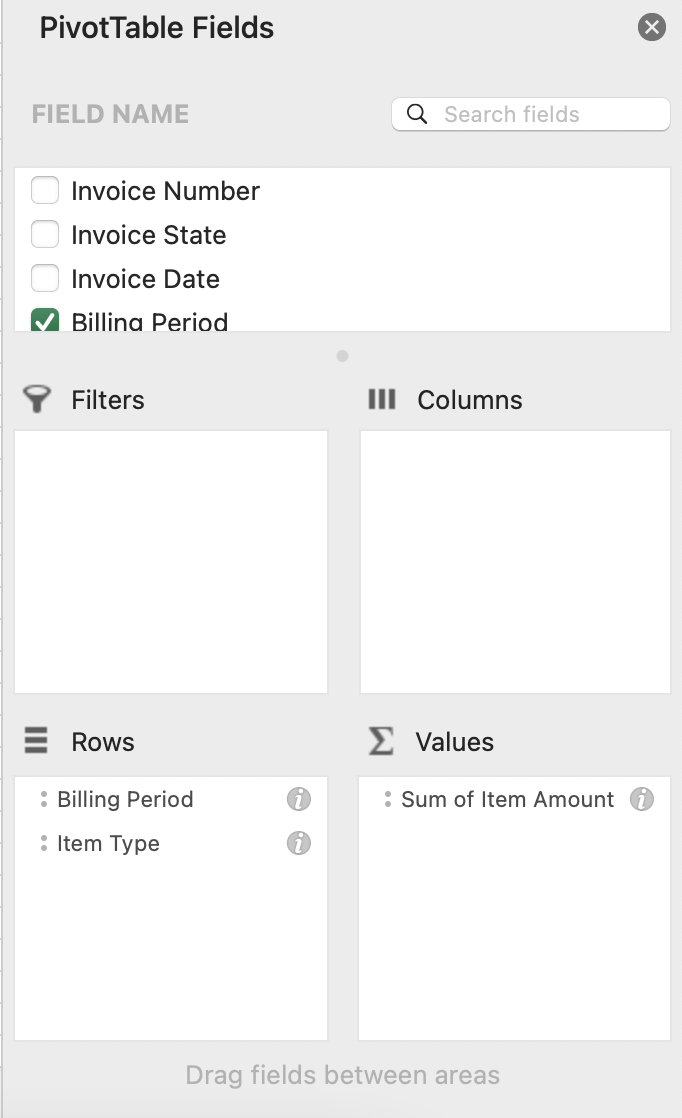
Task: Enable the Invoice State field checkbox
Action: pos(45,235)
